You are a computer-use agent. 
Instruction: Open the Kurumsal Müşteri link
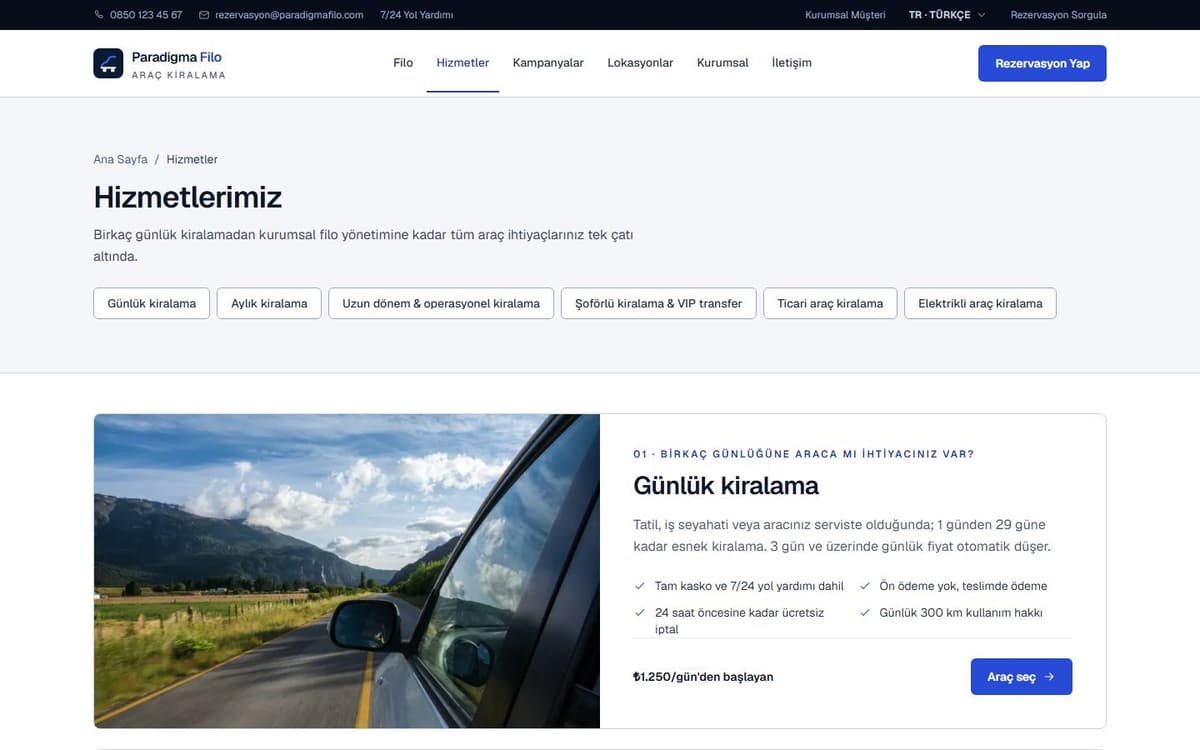845,15
